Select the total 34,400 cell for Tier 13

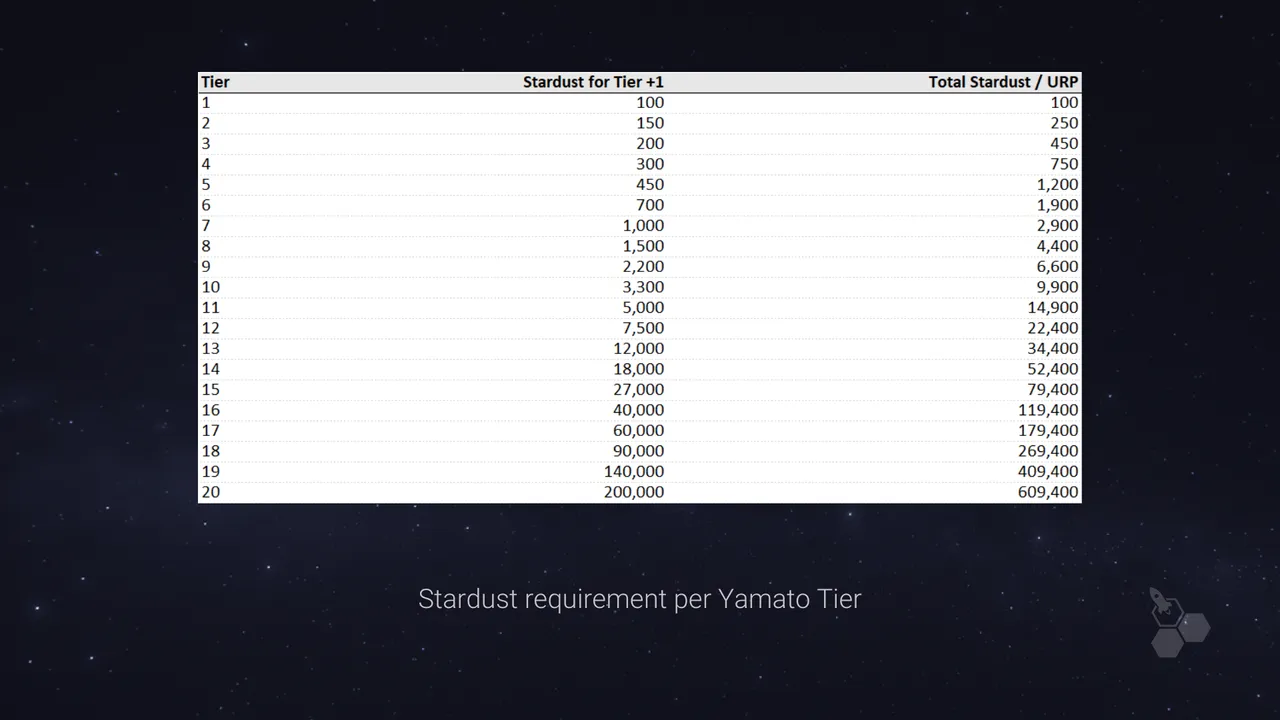pos(1053,348)
